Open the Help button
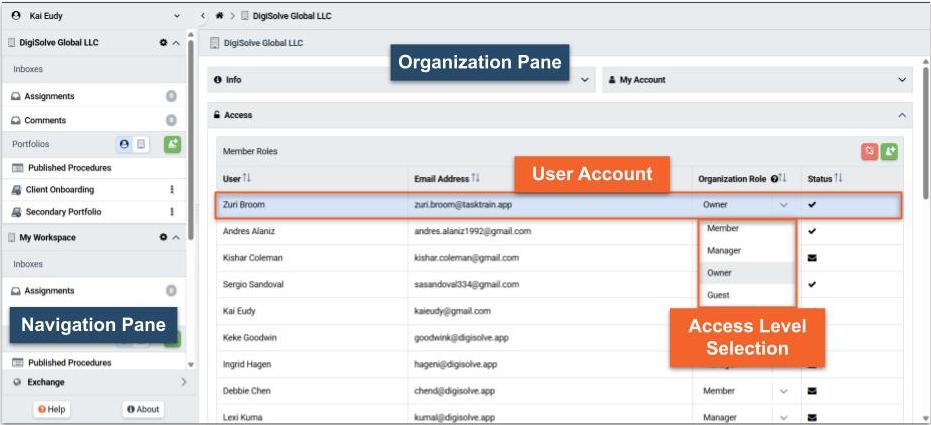 point(52,409)
